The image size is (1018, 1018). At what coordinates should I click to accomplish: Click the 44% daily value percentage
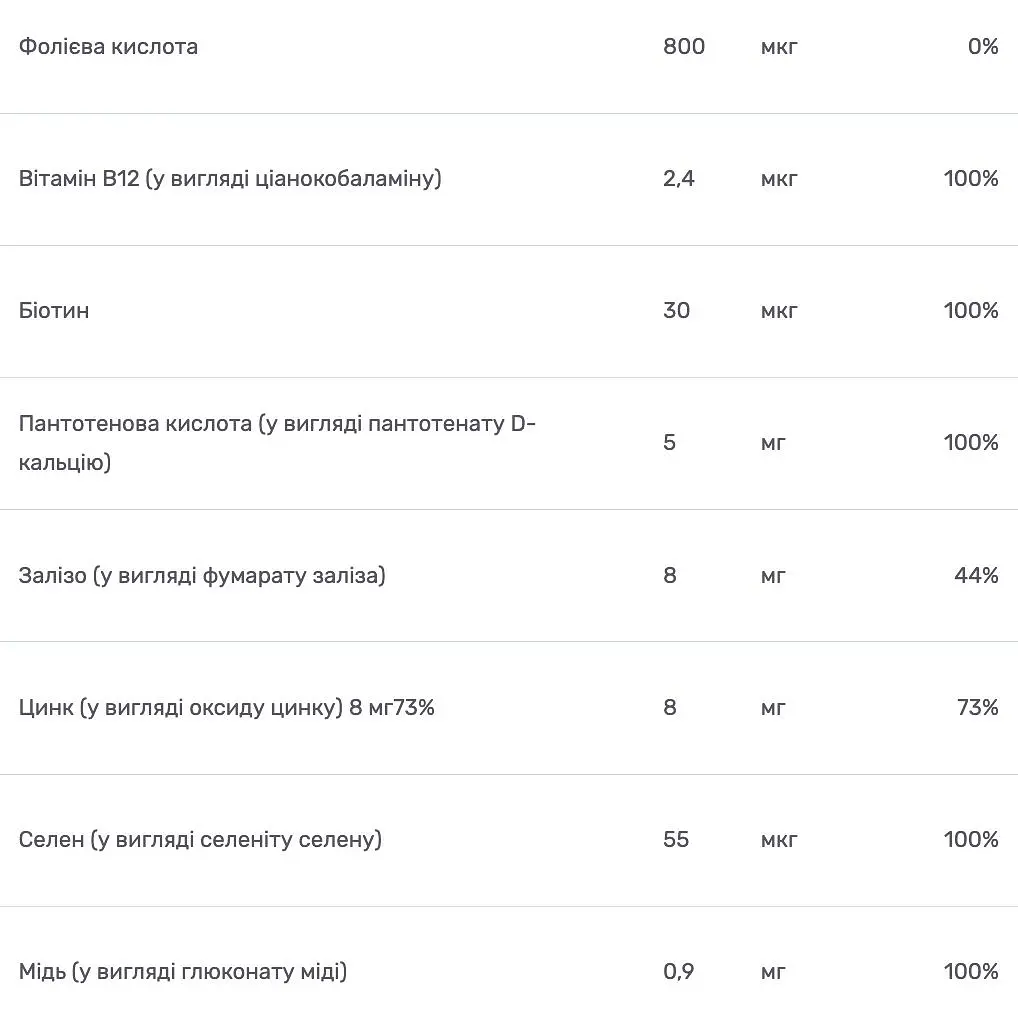click(x=976, y=576)
